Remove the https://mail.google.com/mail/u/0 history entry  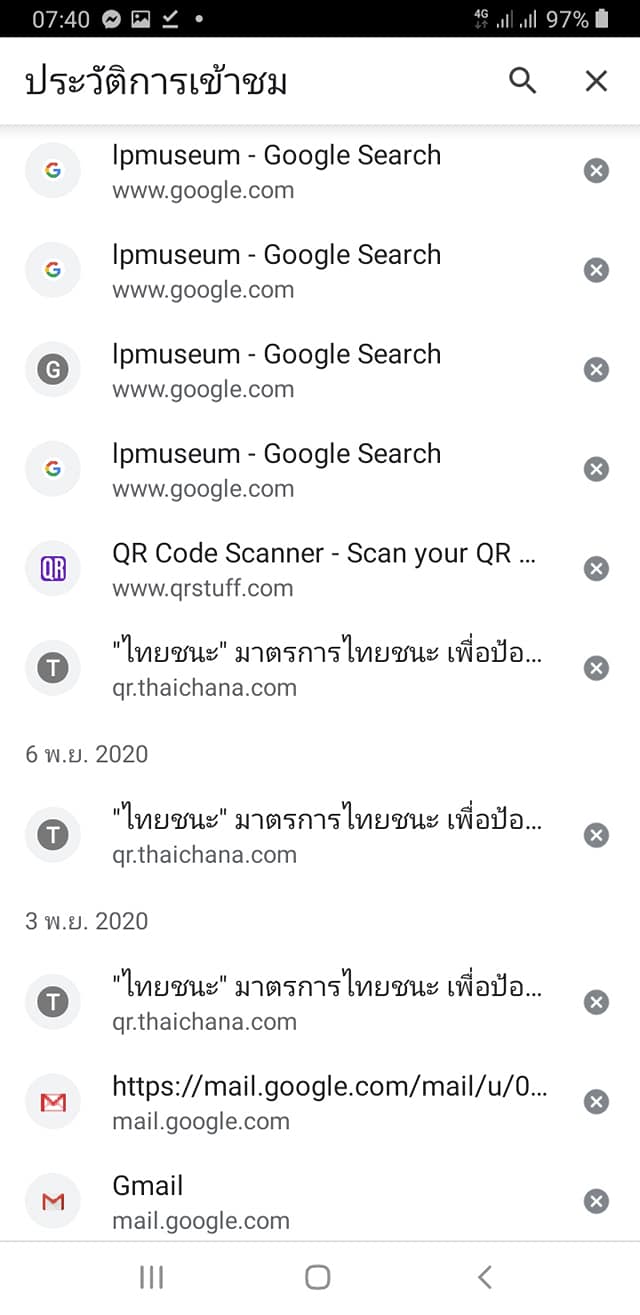596,1102
